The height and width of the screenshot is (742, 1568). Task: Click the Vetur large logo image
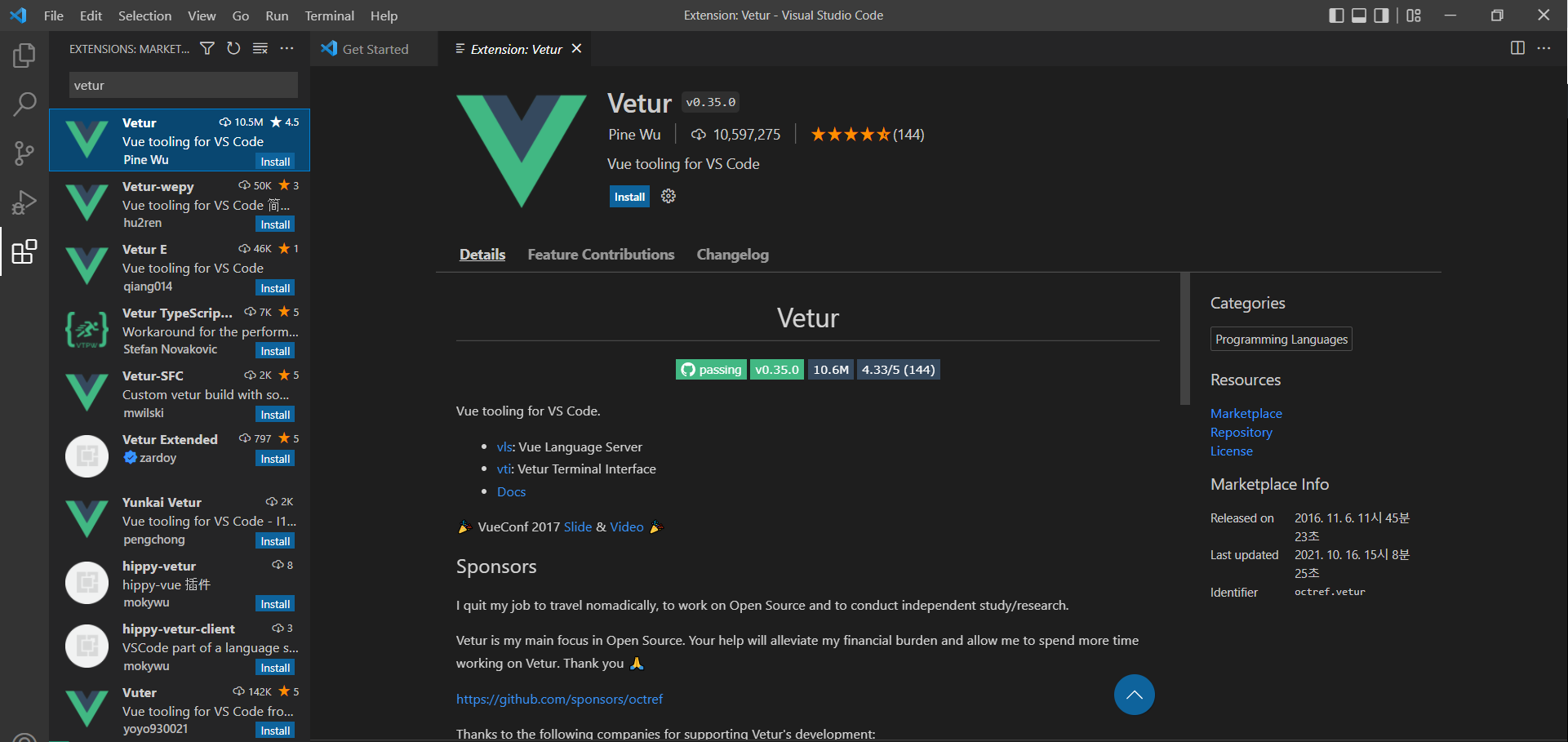pos(521,150)
